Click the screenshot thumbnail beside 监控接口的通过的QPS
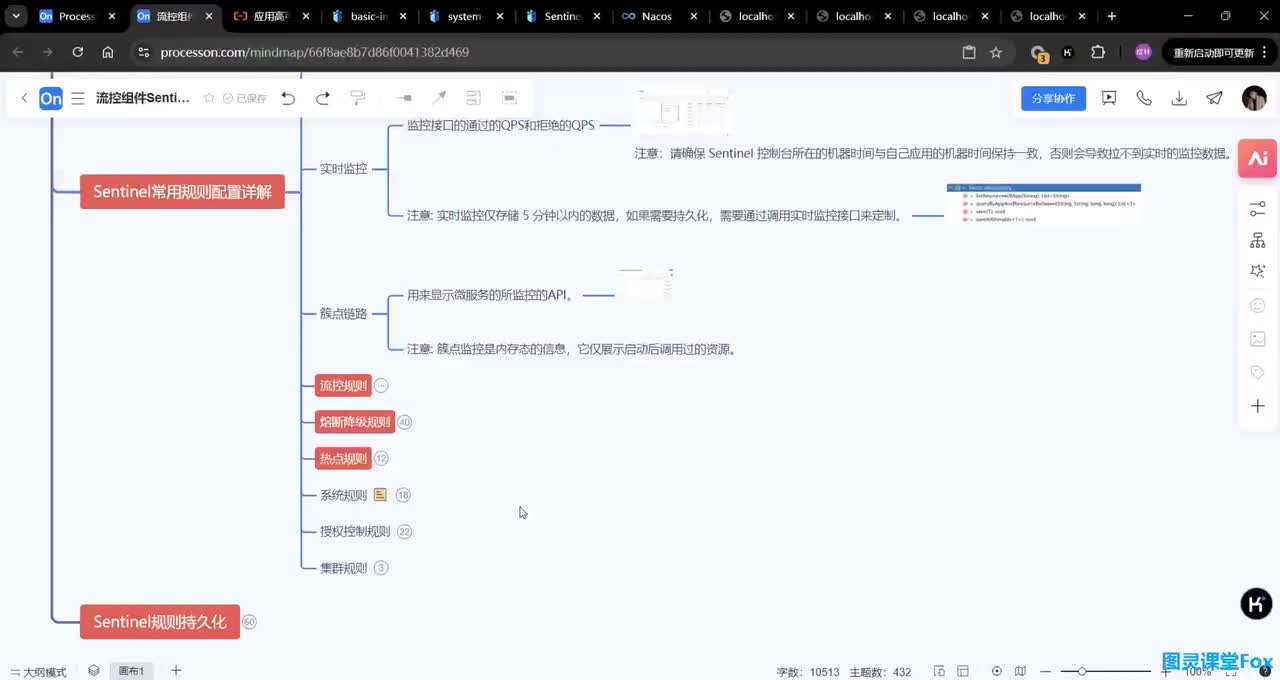This screenshot has width=1280, height=680. (684, 112)
